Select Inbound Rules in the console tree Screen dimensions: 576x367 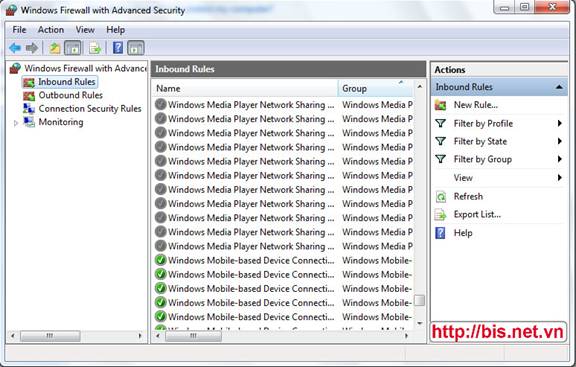tap(66, 82)
